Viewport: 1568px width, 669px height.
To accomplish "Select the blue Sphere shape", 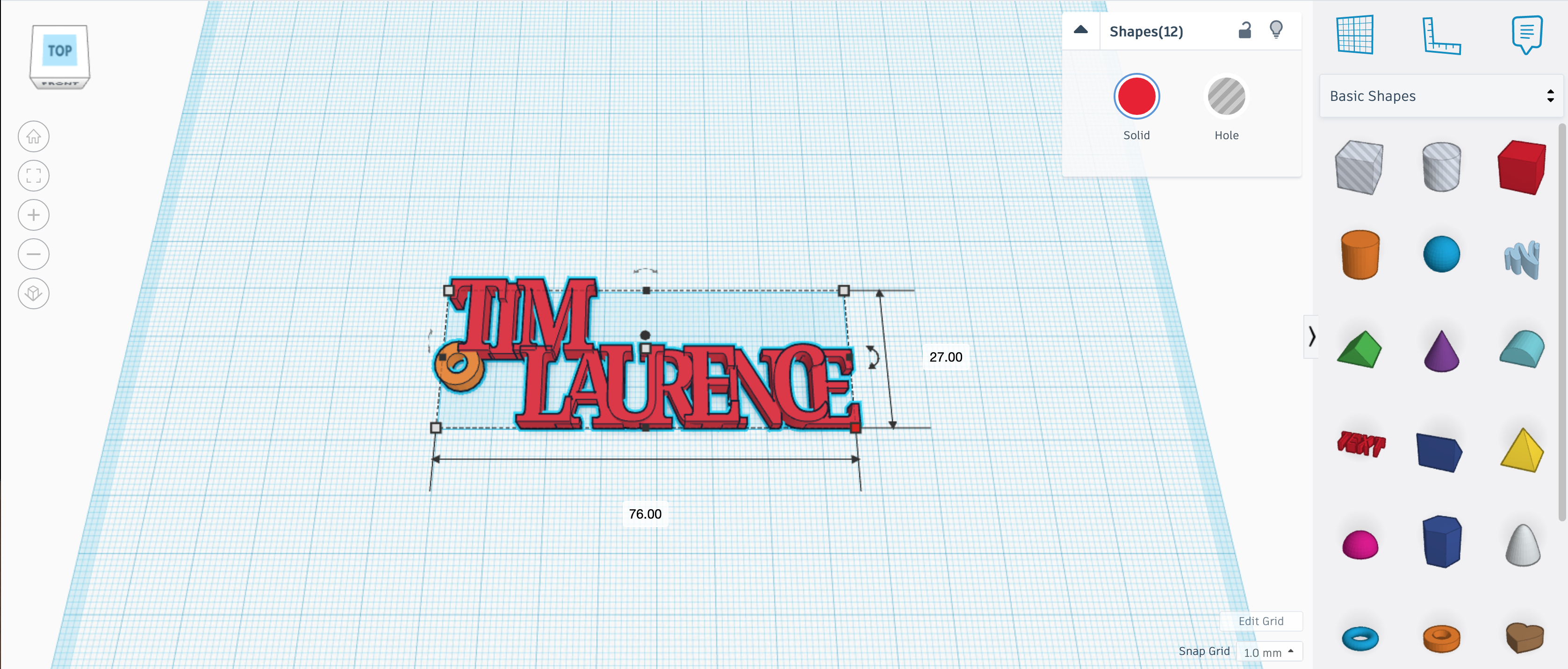I will [x=1441, y=254].
